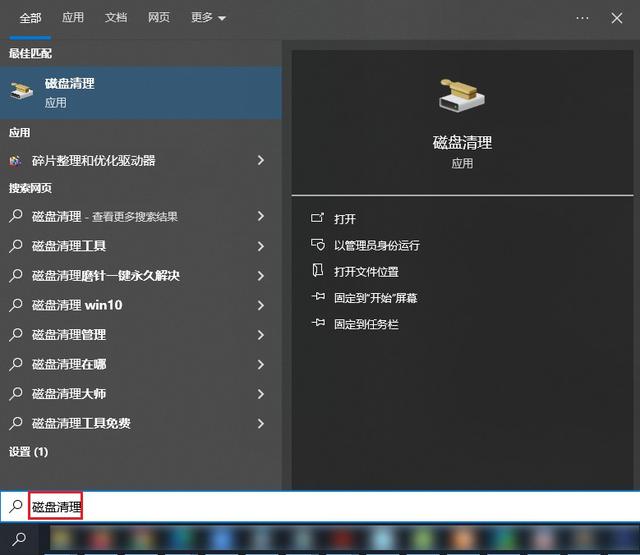The image size is (640, 555).
Task: Select the 全部 tab
Action: (x=30, y=18)
